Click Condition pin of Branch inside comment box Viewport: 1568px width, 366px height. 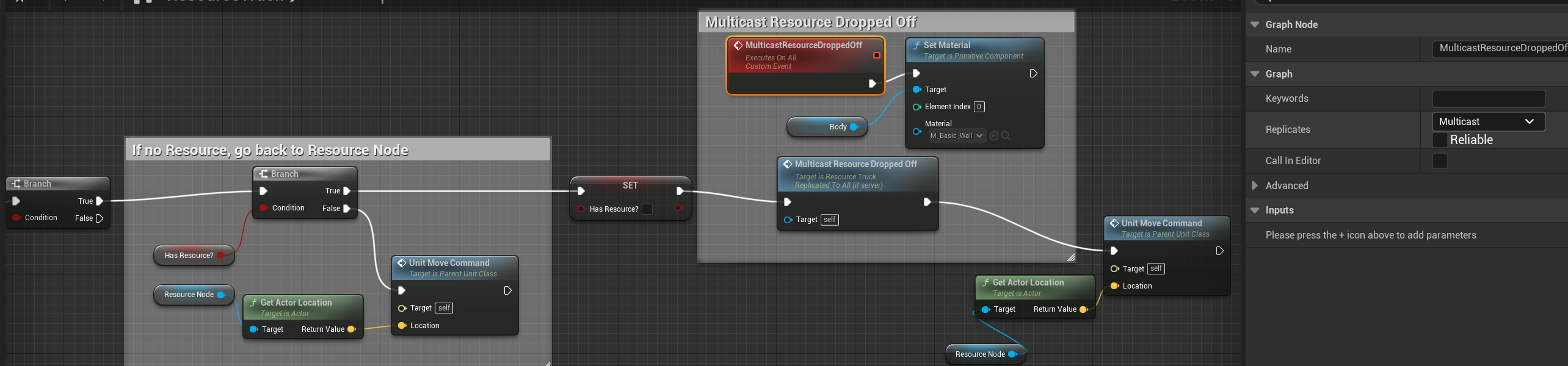(263, 208)
